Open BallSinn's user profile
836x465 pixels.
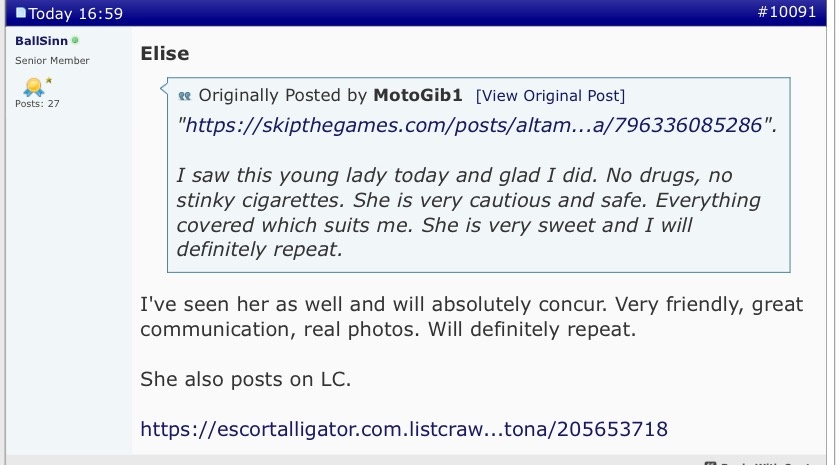42,41
